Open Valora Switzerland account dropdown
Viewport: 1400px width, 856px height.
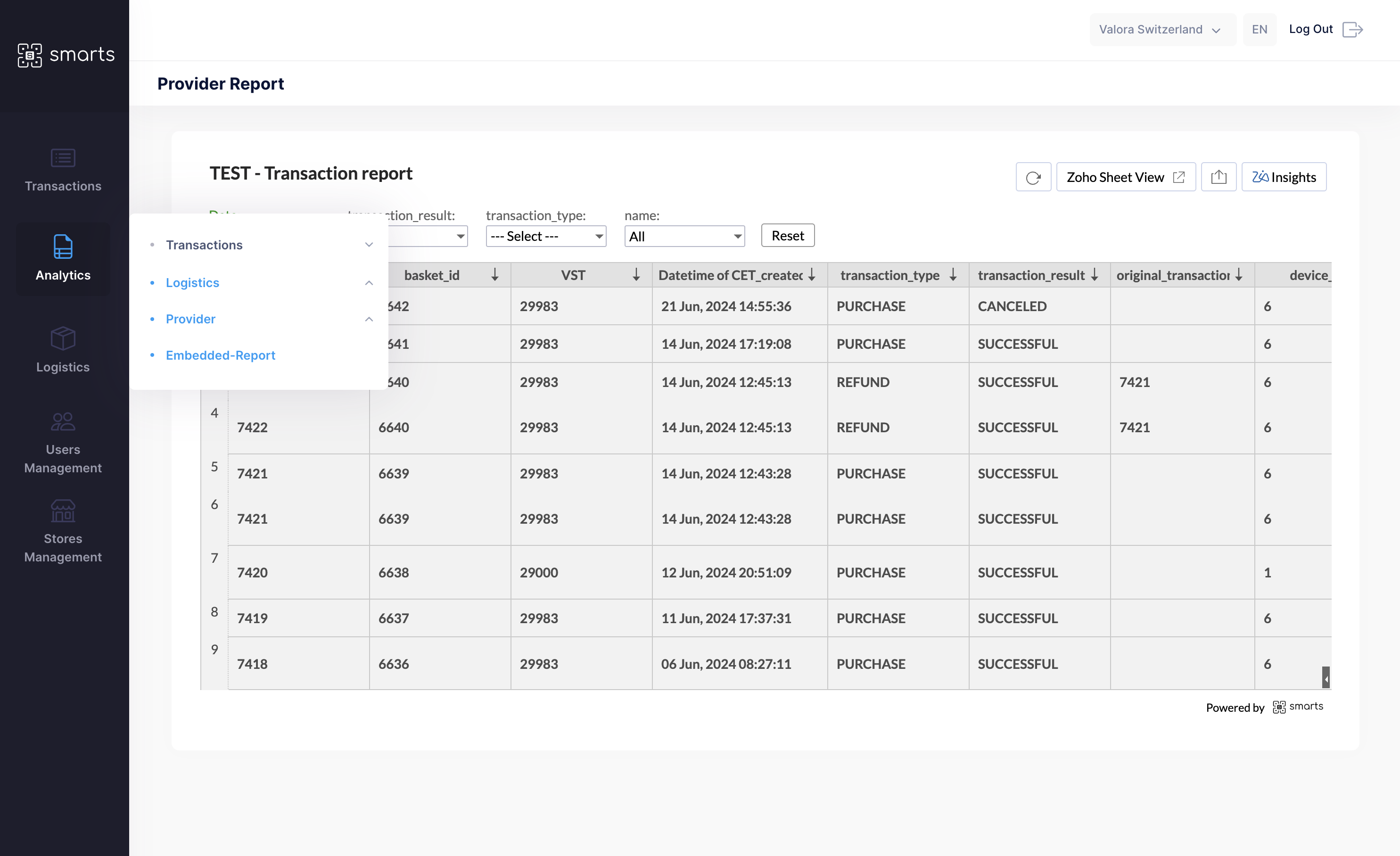pos(1162,30)
